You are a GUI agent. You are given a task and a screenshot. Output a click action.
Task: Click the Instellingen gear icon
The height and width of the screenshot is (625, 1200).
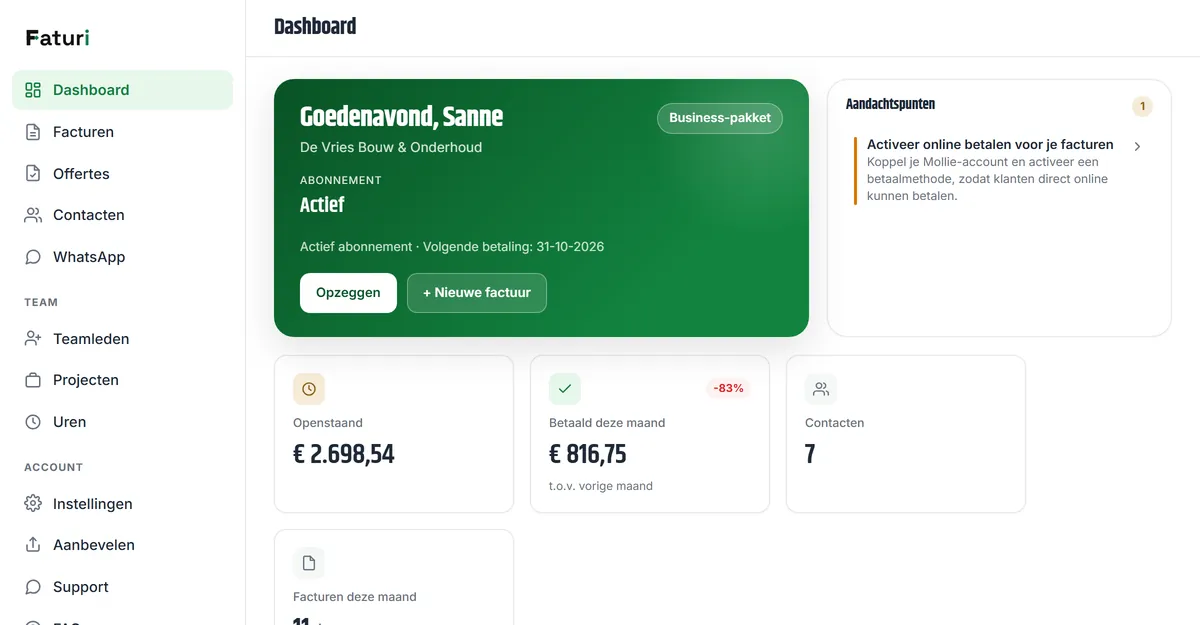click(33, 504)
